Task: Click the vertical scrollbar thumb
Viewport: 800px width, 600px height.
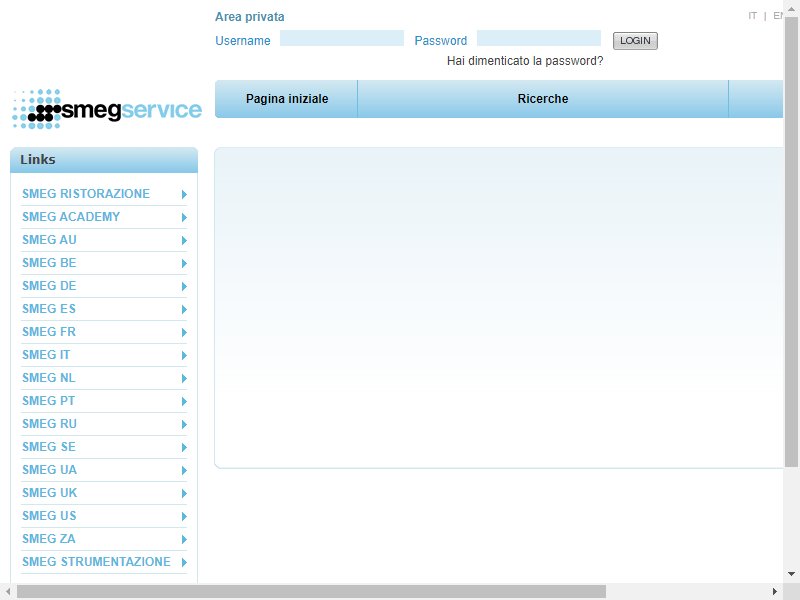Action: pyautogui.click(x=791, y=242)
